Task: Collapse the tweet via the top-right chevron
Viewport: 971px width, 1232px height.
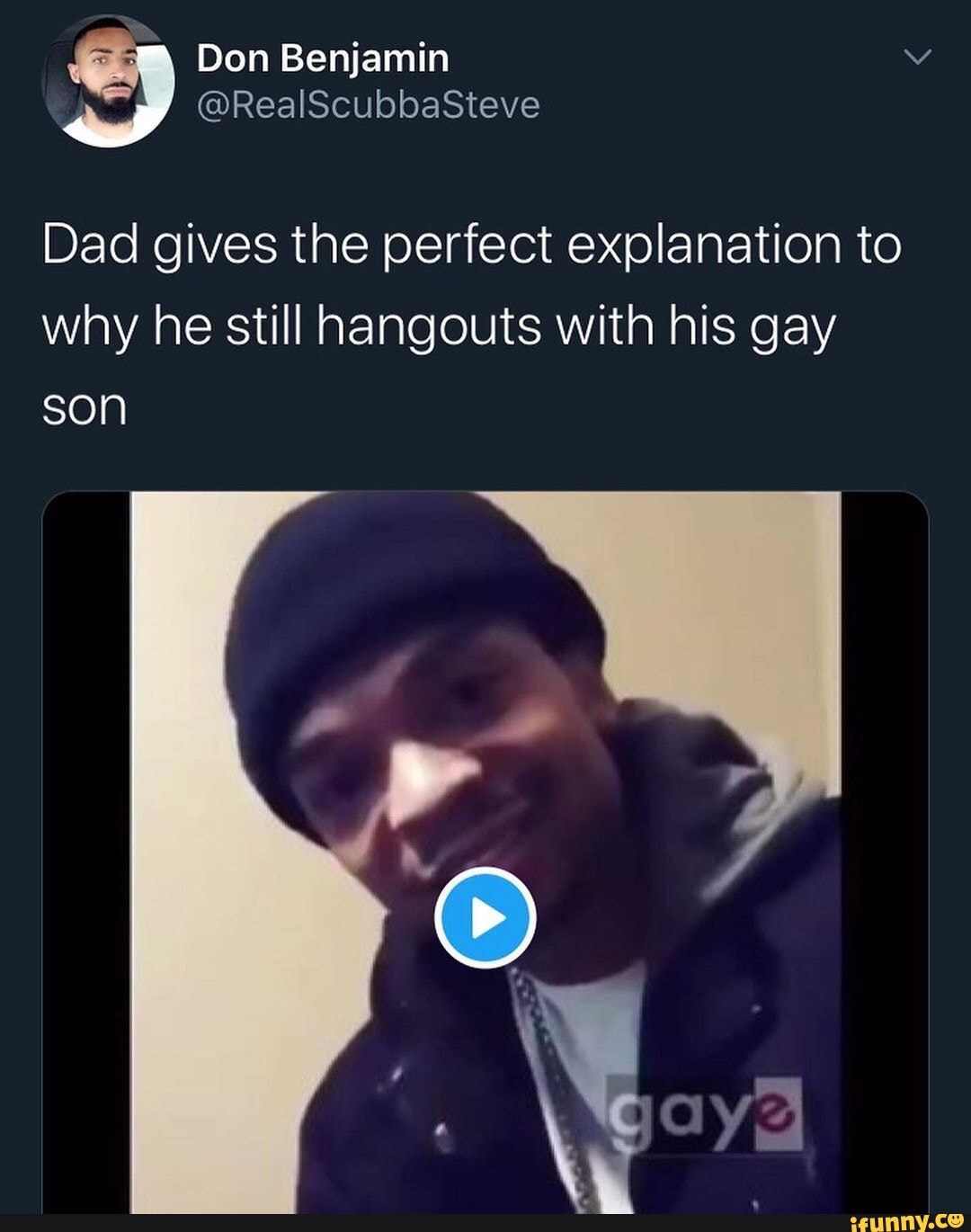Action: pos(919,56)
